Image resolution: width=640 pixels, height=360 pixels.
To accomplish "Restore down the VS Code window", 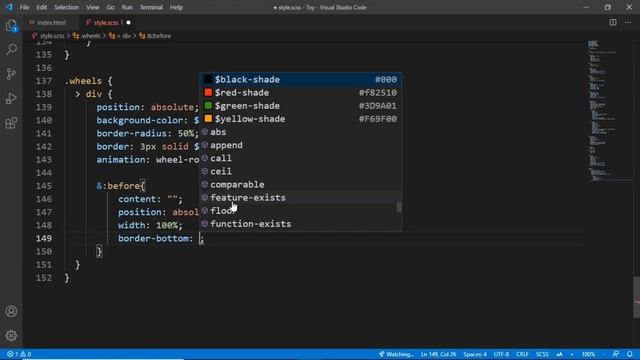I will (x=608, y=7).
